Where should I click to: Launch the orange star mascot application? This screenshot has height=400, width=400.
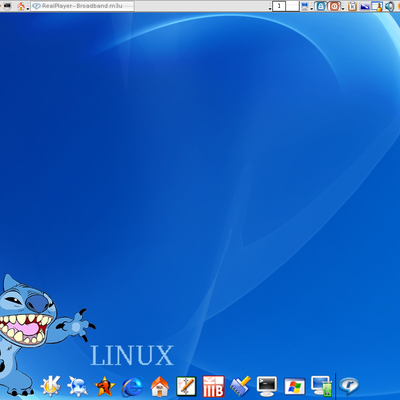[x=105, y=386]
